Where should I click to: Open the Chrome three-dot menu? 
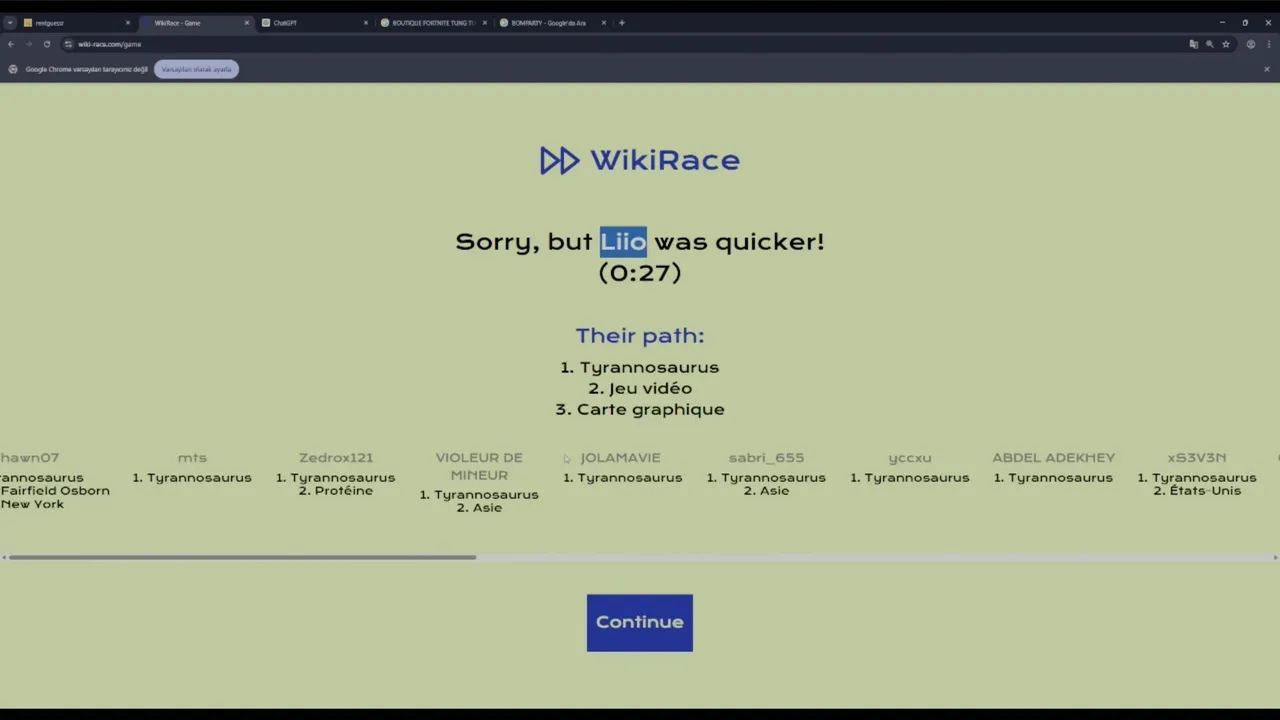1267,44
